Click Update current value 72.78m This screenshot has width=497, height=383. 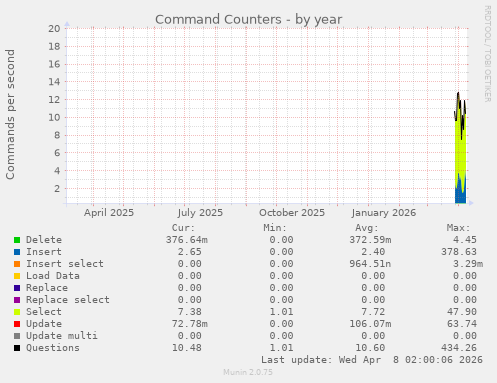tap(190, 324)
